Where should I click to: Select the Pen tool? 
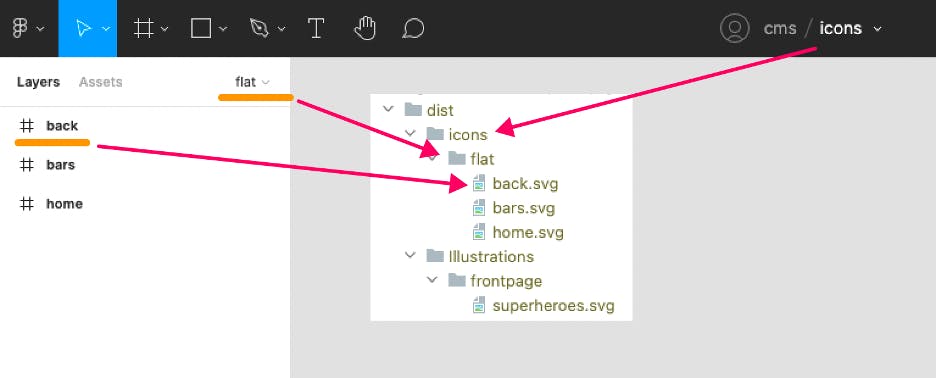(x=259, y=28)
